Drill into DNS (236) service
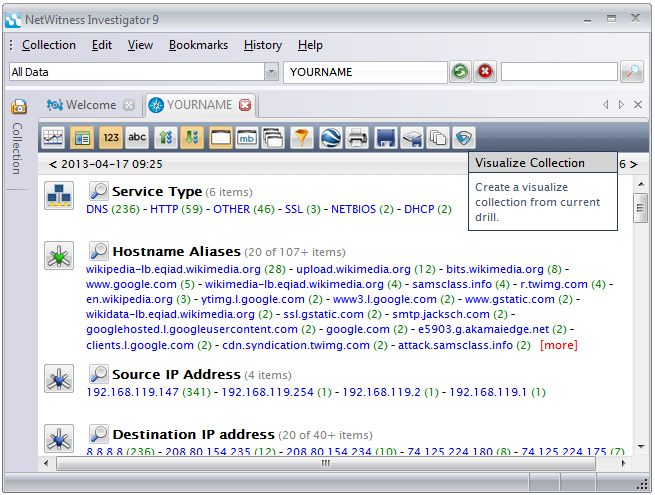 (x=113, y=209)
